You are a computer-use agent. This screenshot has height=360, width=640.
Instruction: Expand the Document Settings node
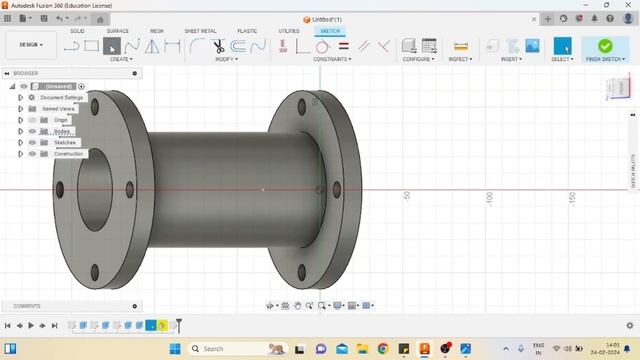pyautogui.click(x=20, y=98)
